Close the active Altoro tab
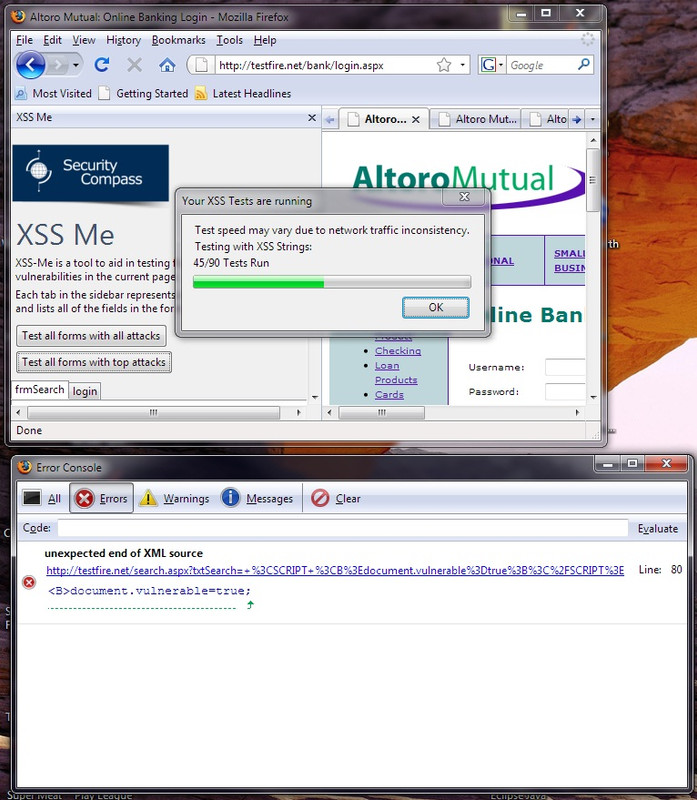The height and width of the screenshot is (800, 697). pos(416,119)
